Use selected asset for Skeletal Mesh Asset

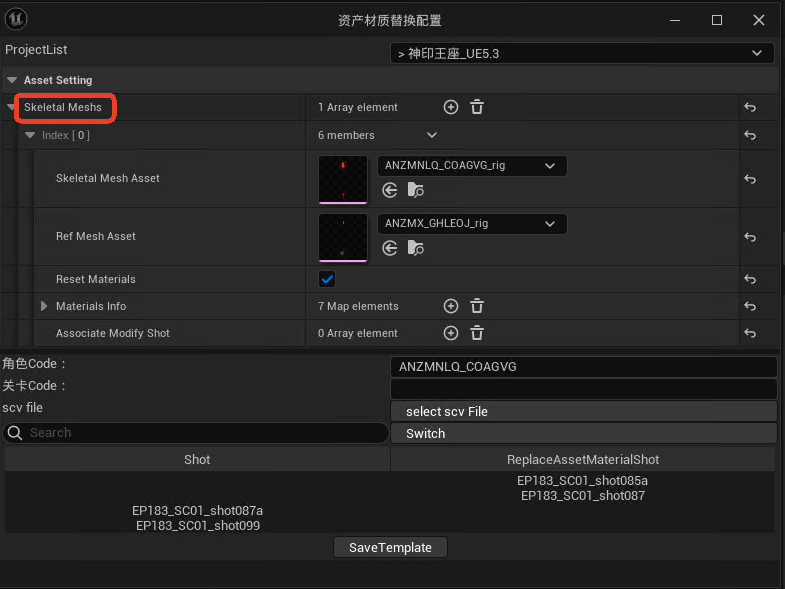pos(390,190)
